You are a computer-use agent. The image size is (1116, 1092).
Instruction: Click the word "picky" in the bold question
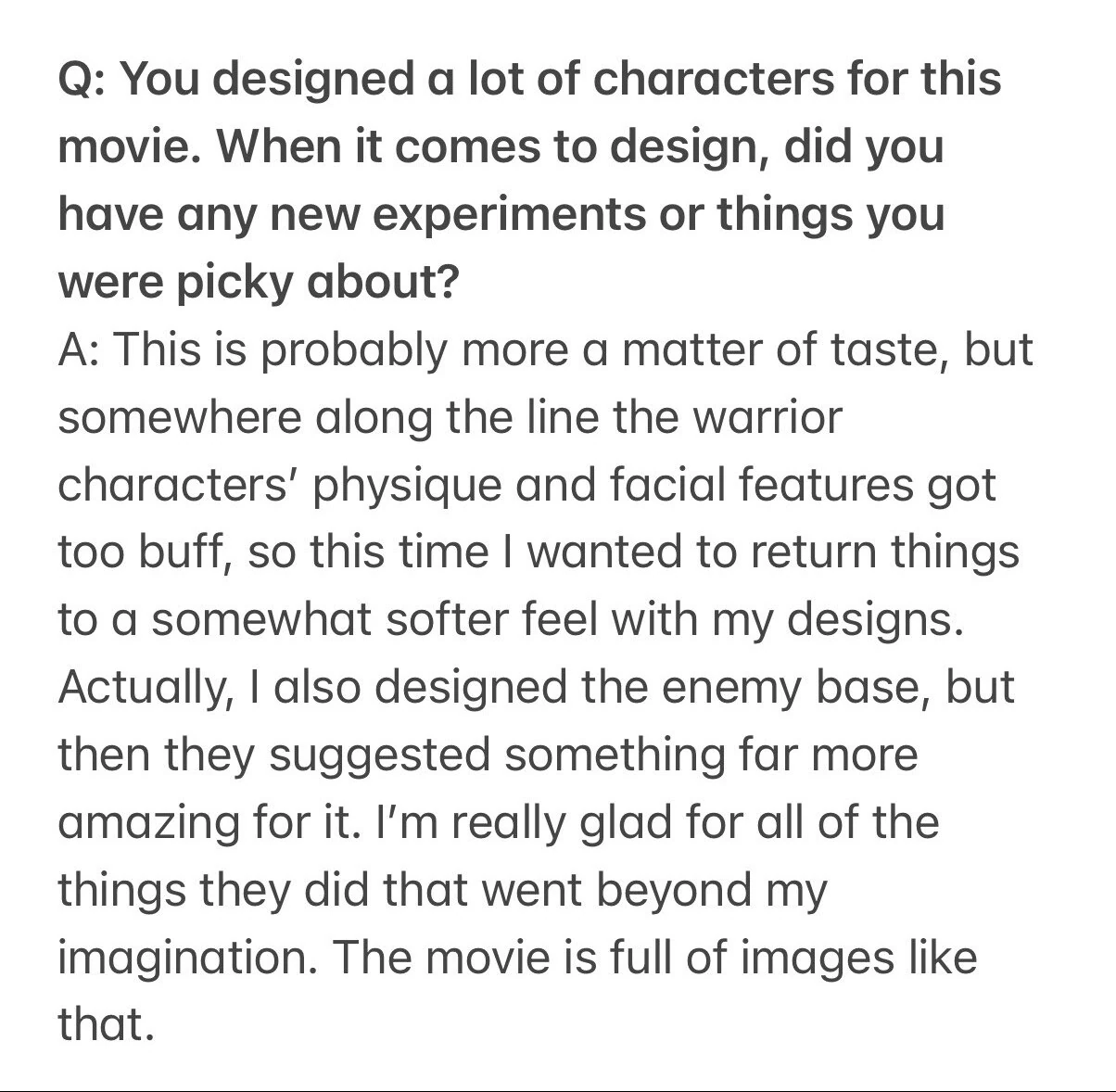pos(232,282)
